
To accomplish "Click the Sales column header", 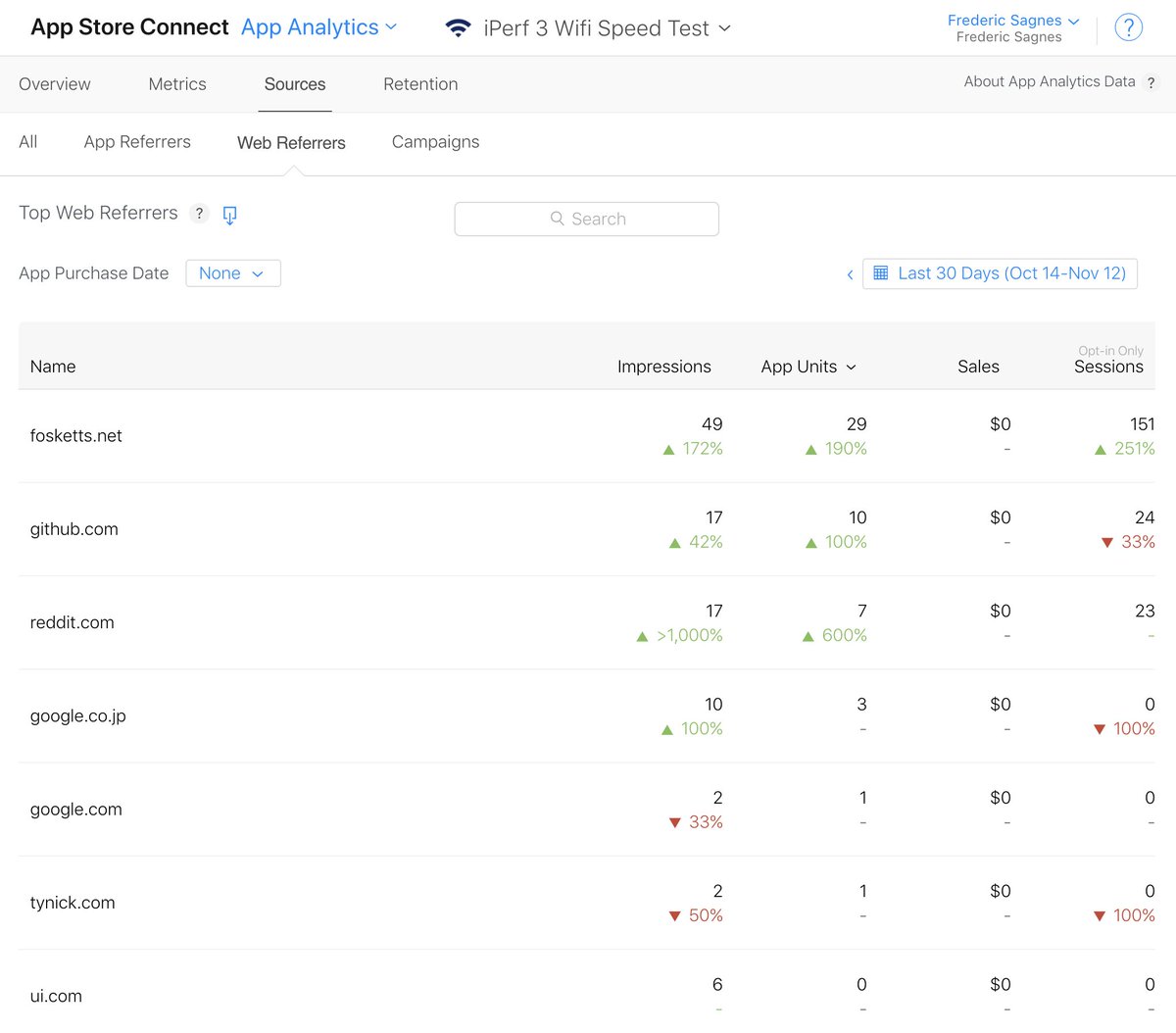I will pyautogui.click(x=978, y=367).
